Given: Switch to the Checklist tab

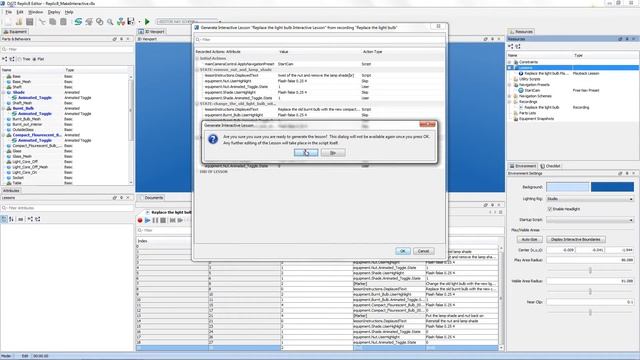Looking at the screenshot, I should click(x=551, y=166).
